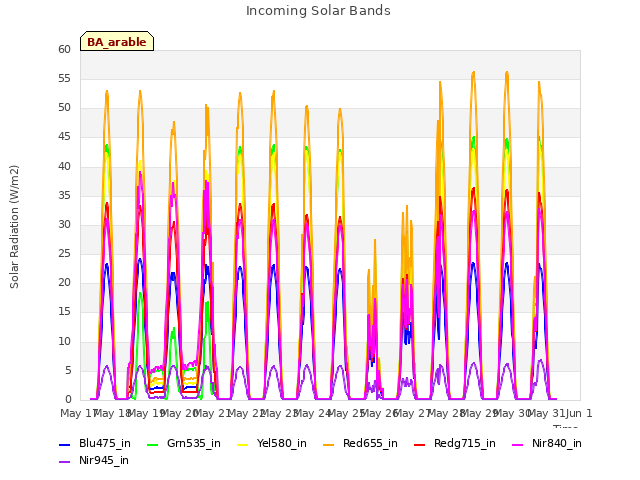
Task: Click the Jun 1 x-axis date label
Action: (579, 413)
